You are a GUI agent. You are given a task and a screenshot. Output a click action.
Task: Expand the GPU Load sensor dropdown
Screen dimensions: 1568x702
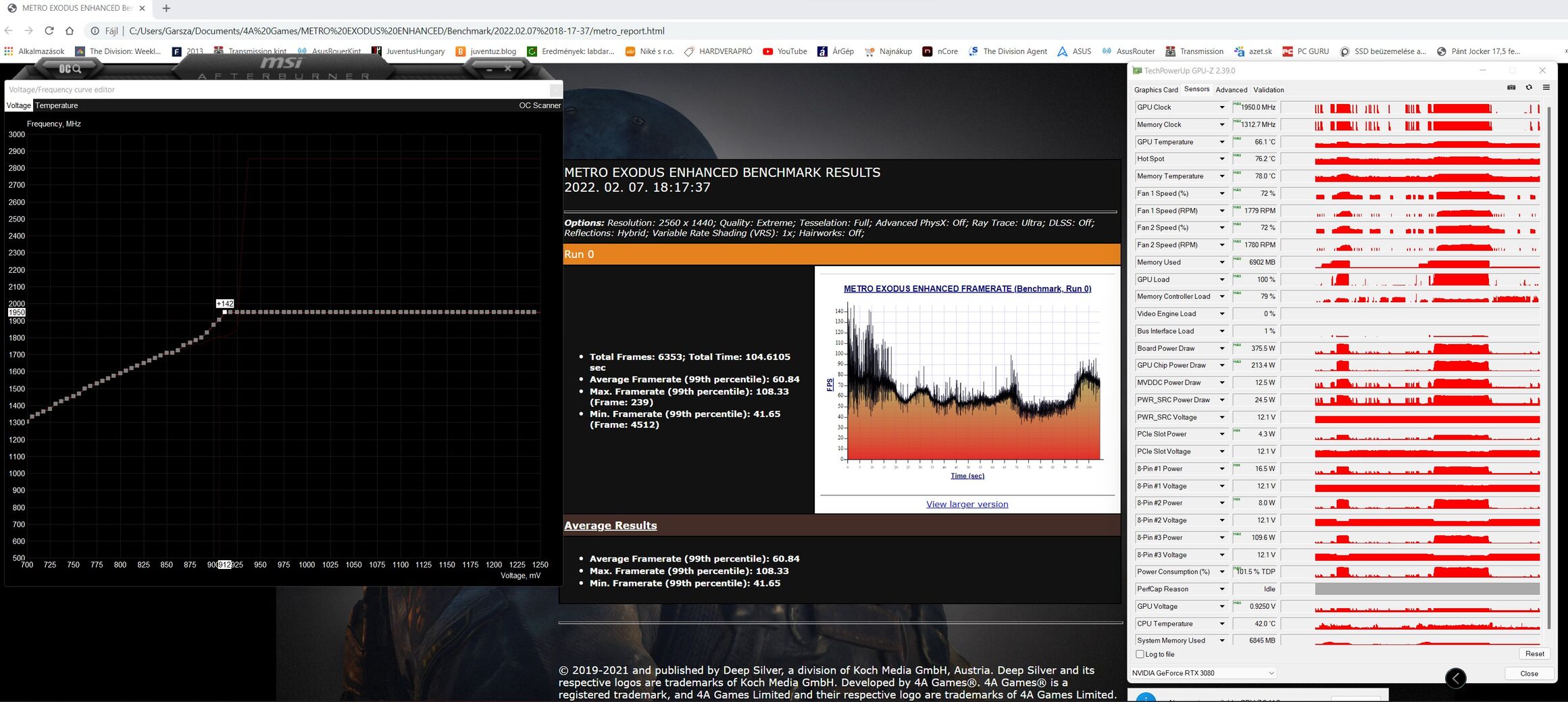click(1221, 280)
